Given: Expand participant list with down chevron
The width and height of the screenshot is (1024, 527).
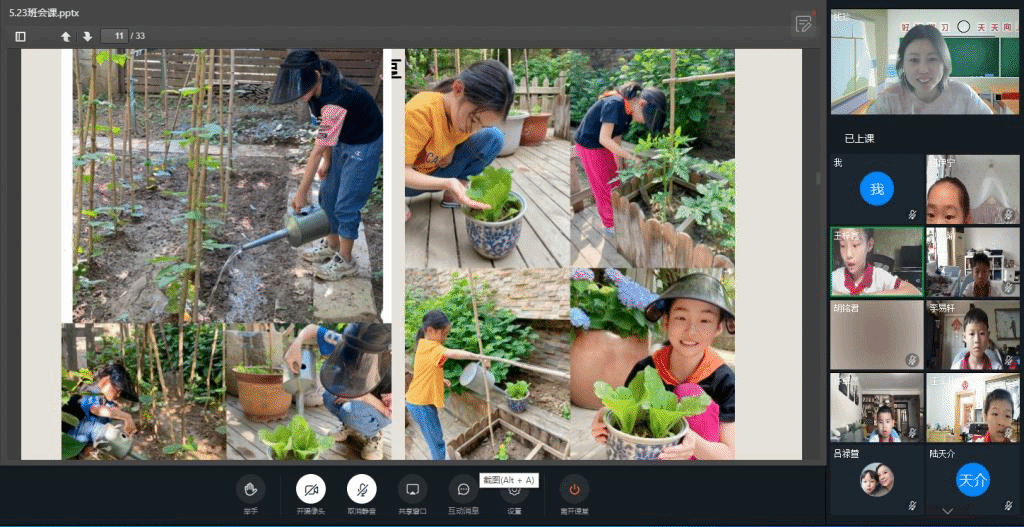Looking at the screenshot, I should [x=948, y=511].
